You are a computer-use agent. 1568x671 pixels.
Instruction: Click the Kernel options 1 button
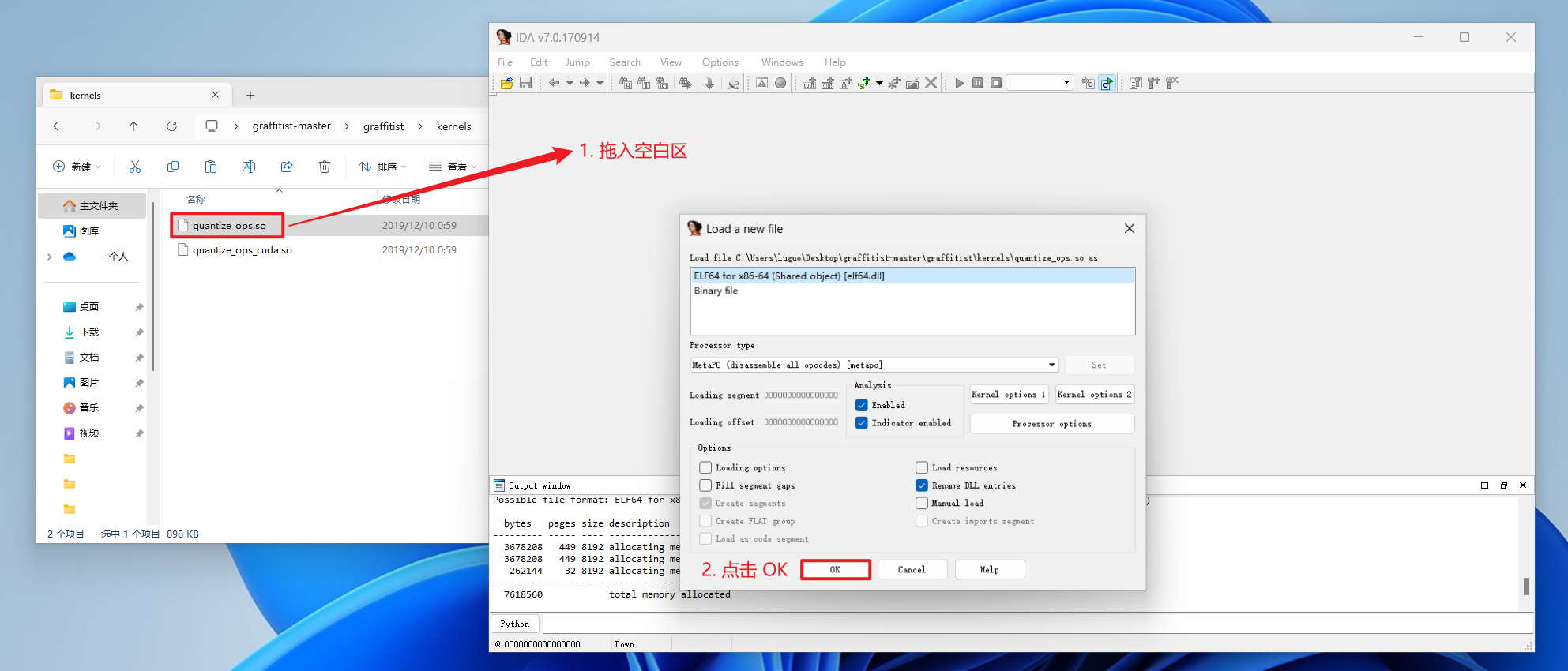point(1009,395)
